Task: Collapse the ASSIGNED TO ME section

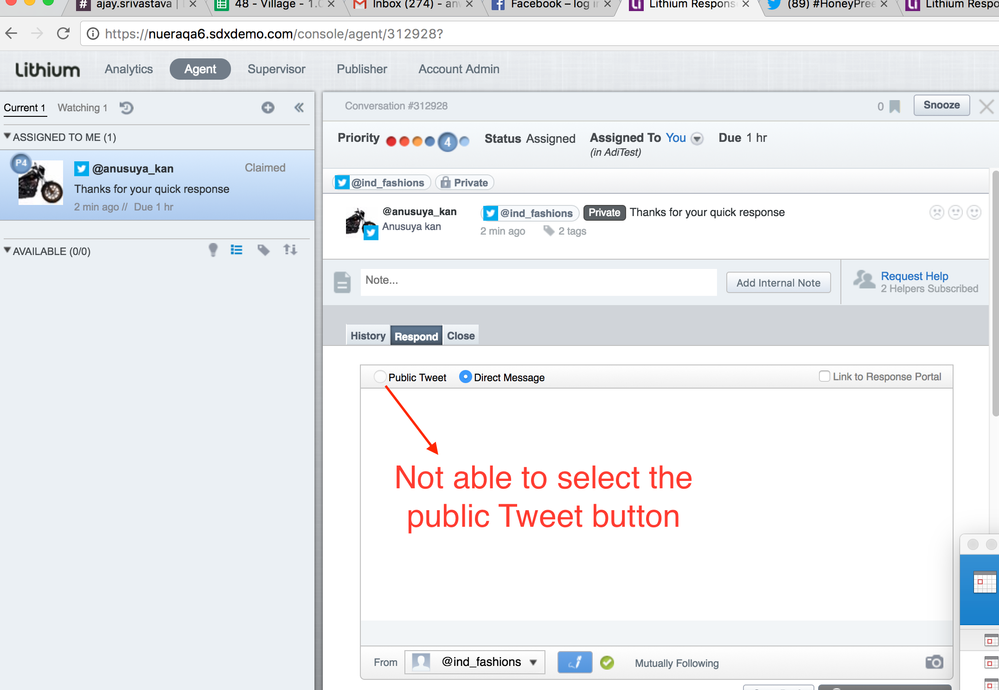Action: tap(7, 136)
